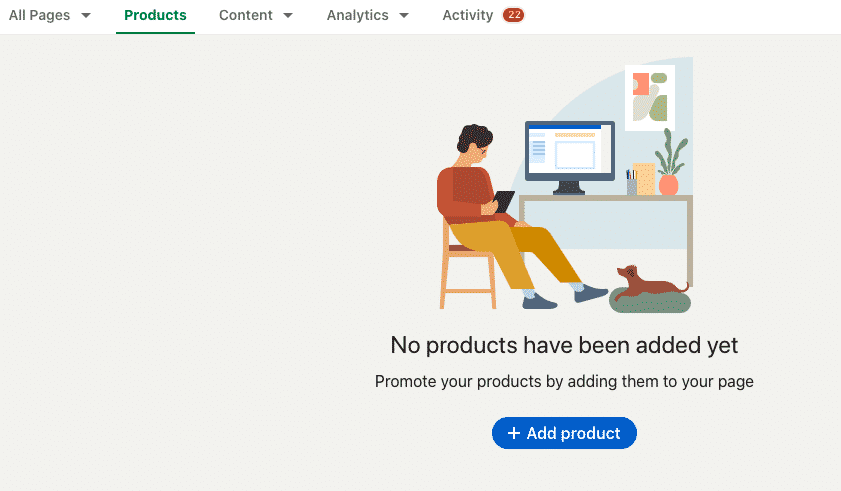Select the Products tab
The image size is (841, 491).
155,16
